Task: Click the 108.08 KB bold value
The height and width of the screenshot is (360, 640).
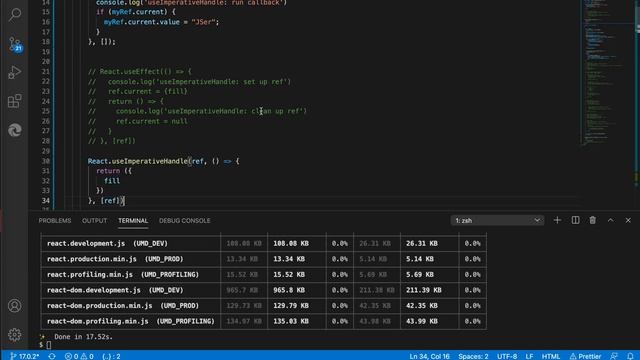Action: pyautogui.click(x=291, y=243)
